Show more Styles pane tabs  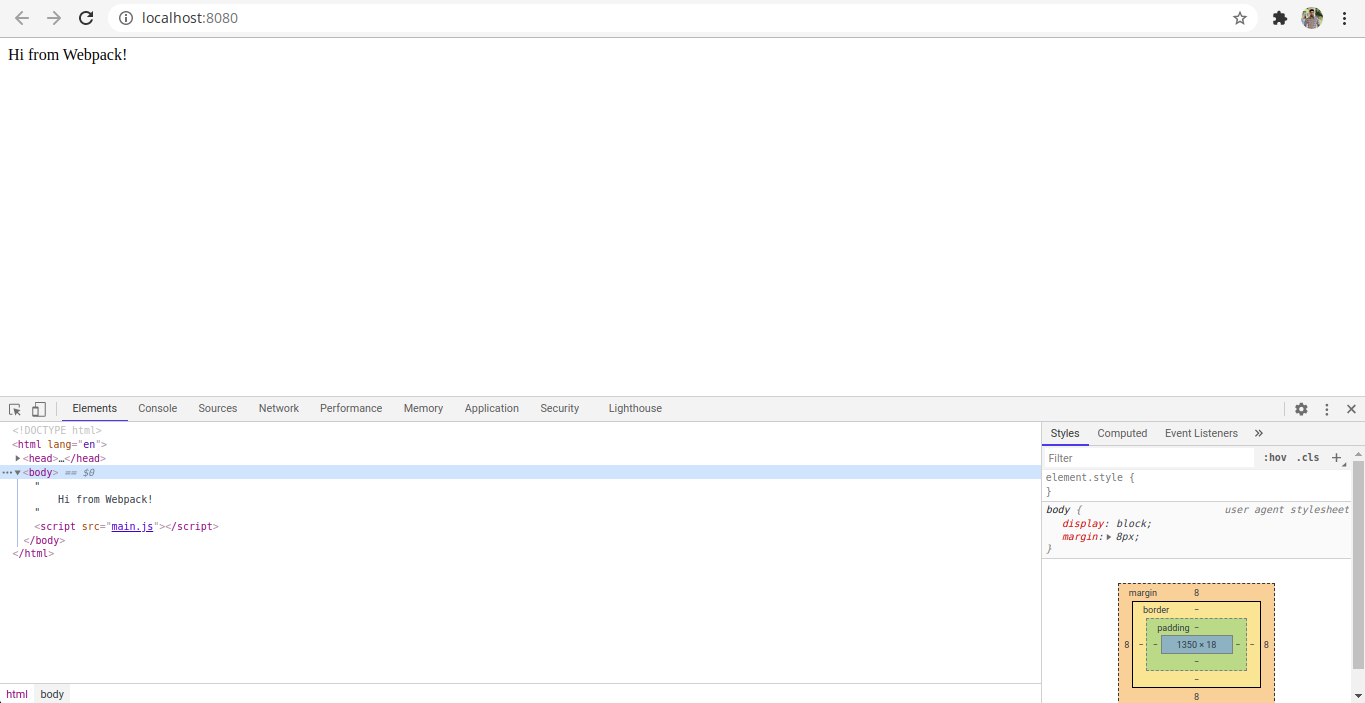(x=1258, y=433)
